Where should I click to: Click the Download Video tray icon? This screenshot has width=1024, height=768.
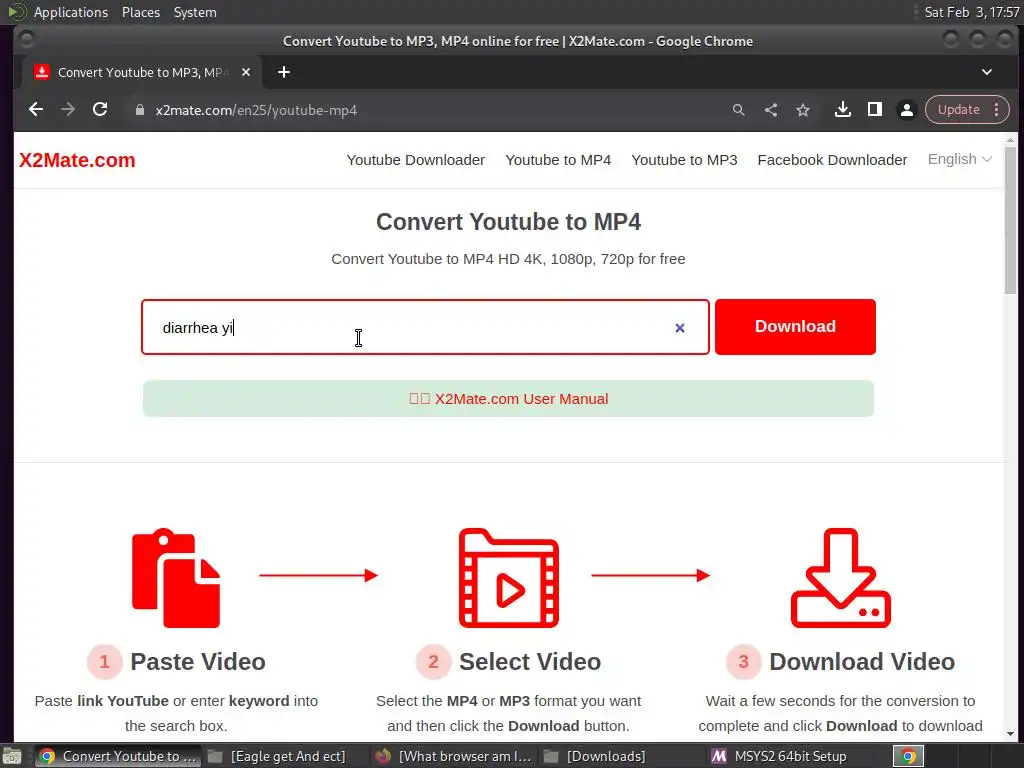(x=840, y=578)
